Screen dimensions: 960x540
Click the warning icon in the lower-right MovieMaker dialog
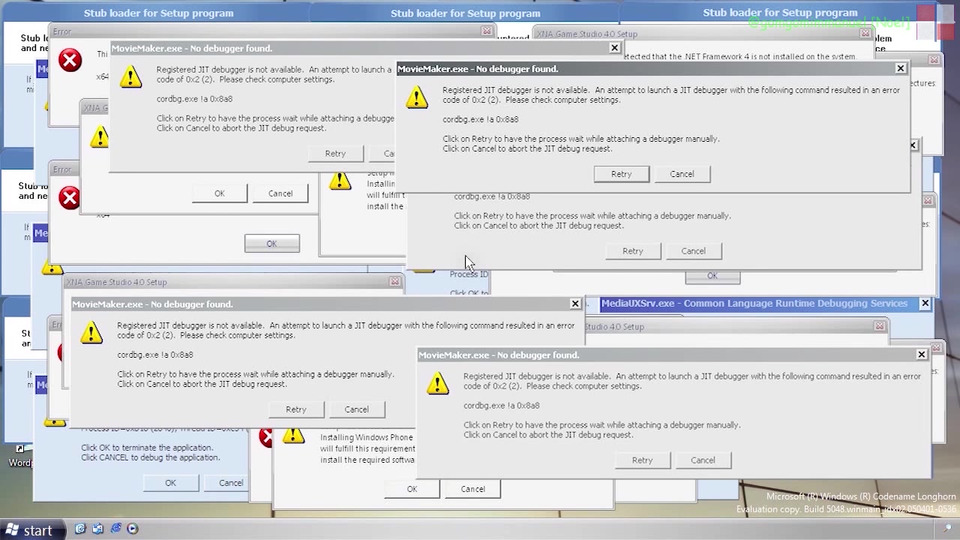[x=438, y=384]
